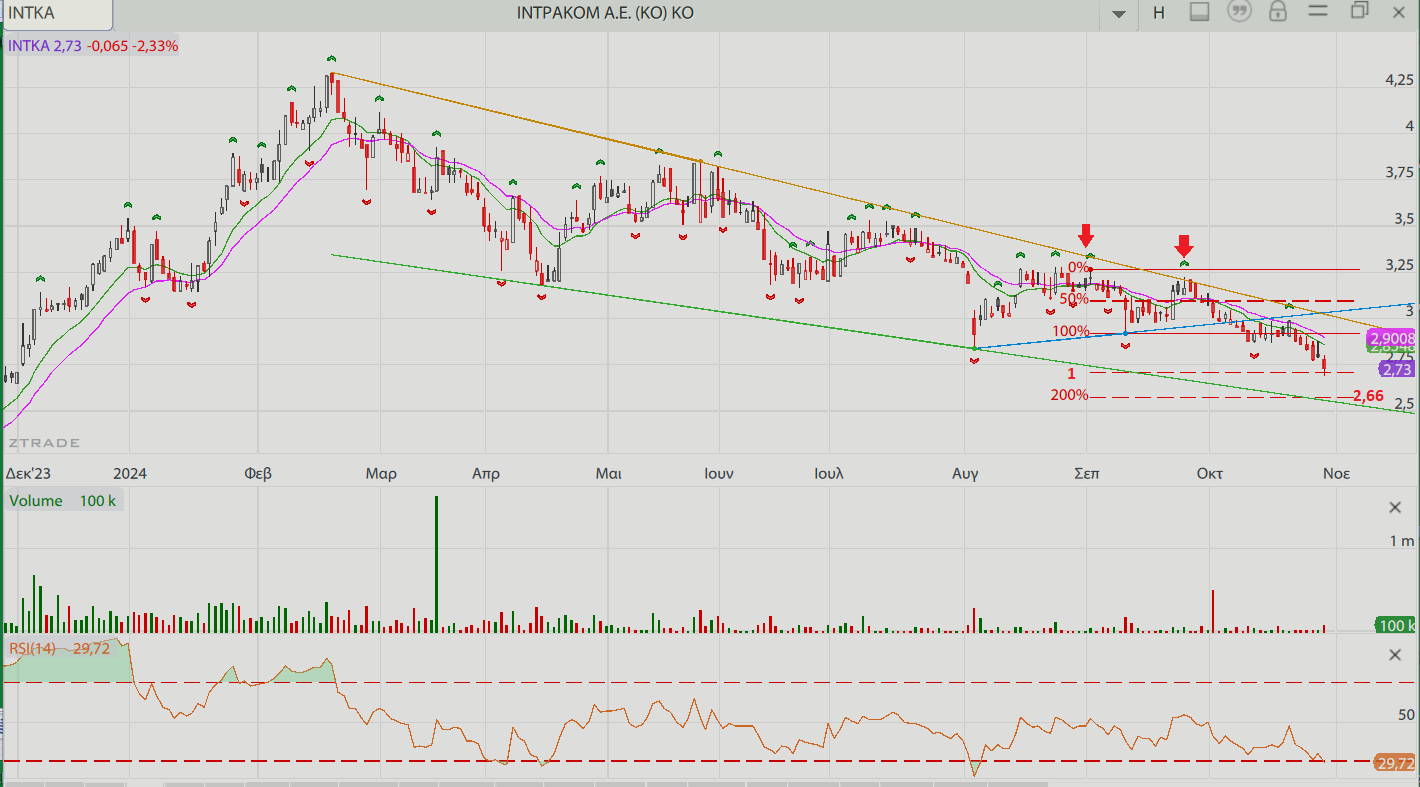Screen dimensions: 1420x787
Task: Select the 50% Fibonacci level label
Action: [x=1074, y=299]
